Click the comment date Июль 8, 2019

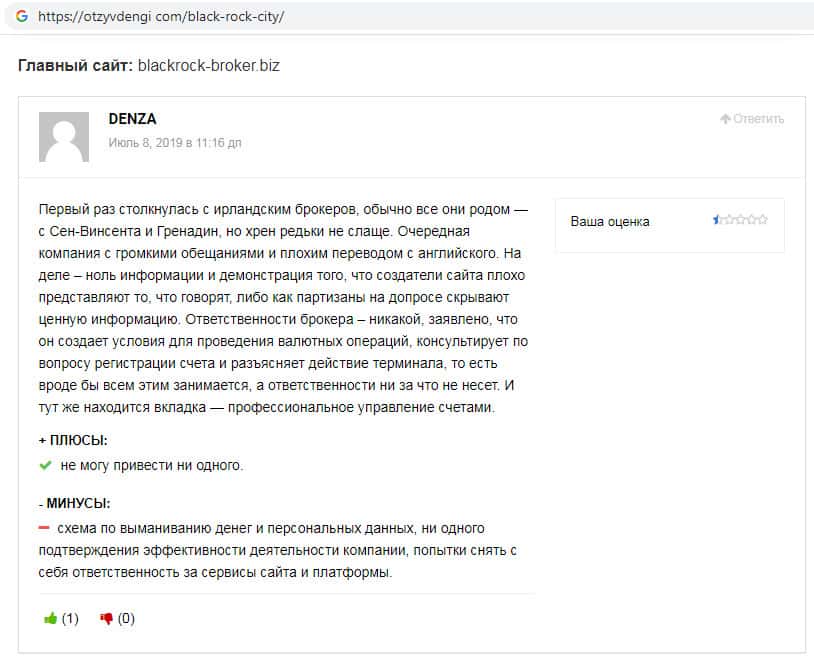click(175, 143)
